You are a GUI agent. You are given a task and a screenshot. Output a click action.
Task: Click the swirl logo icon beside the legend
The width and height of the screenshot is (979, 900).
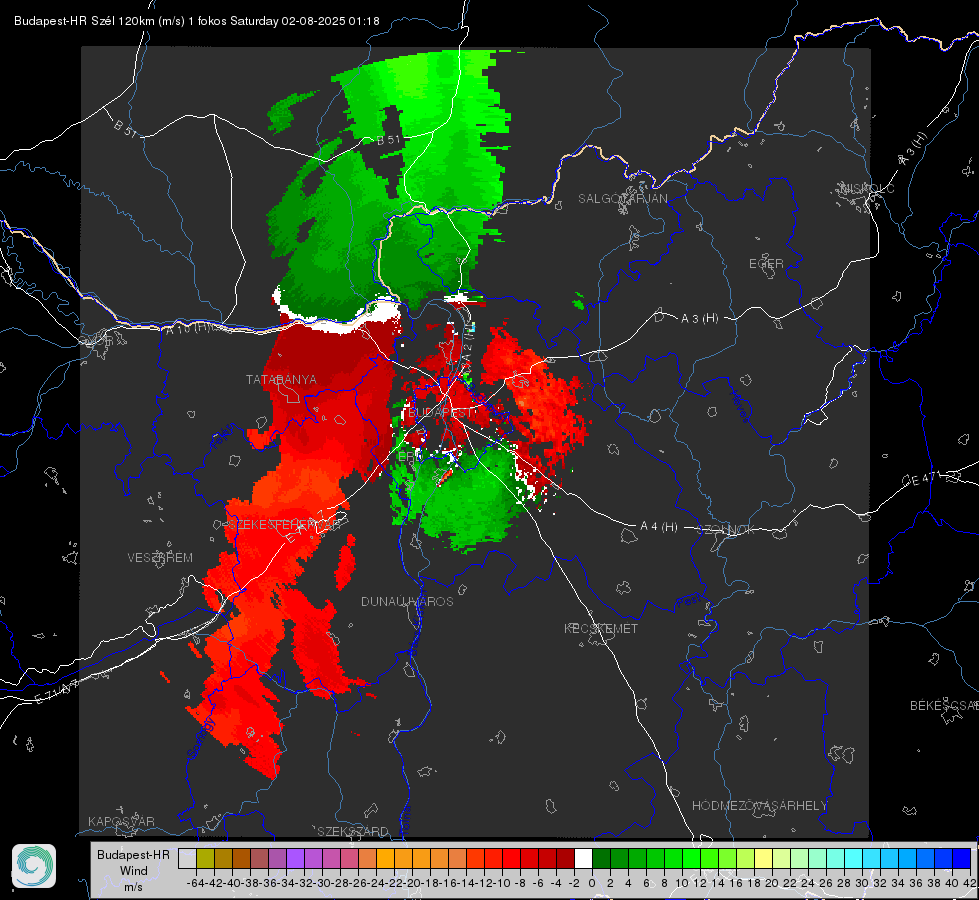34,866
